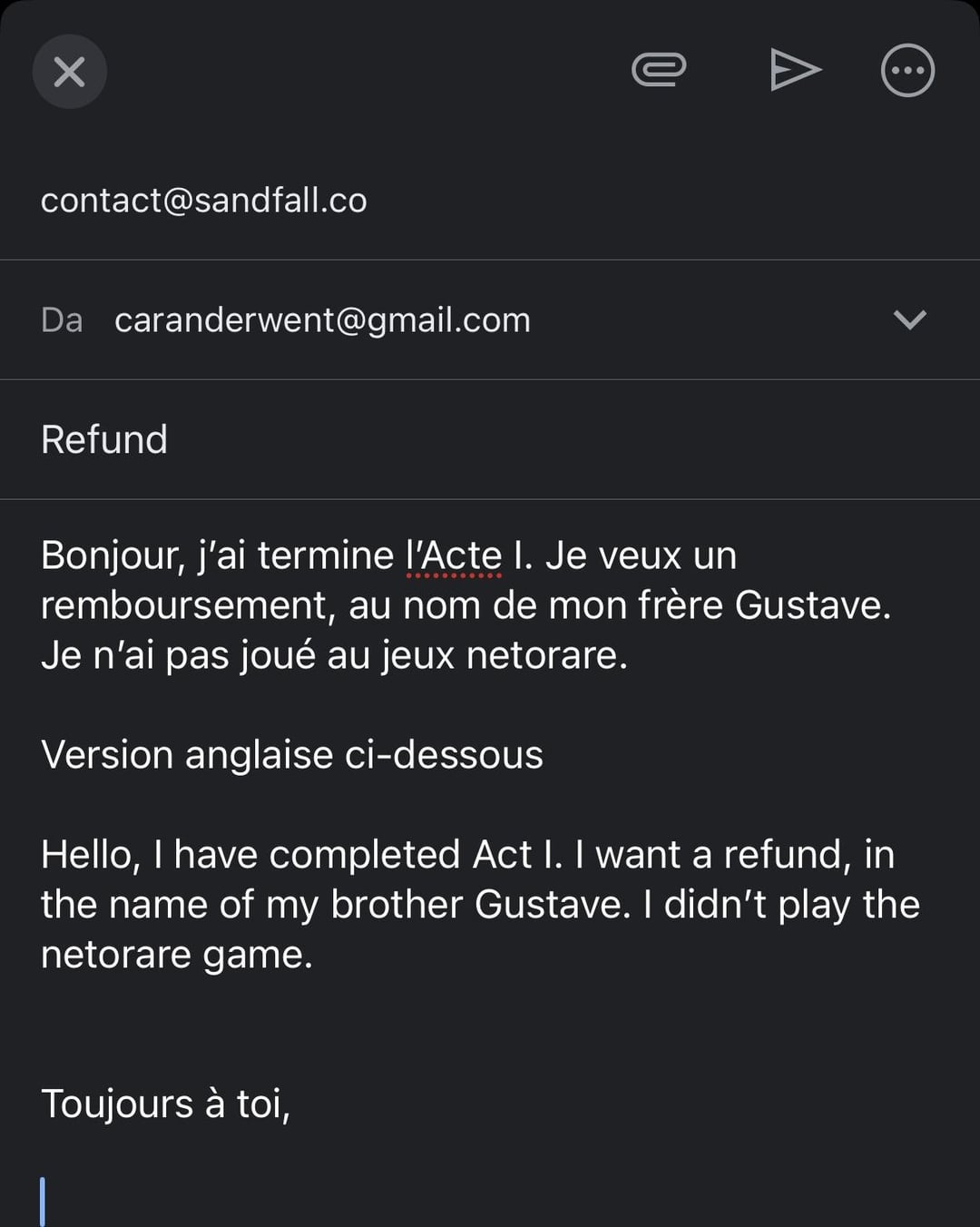Expand the sender account chevron
The image size is (980, 1227).
point(909,319)
